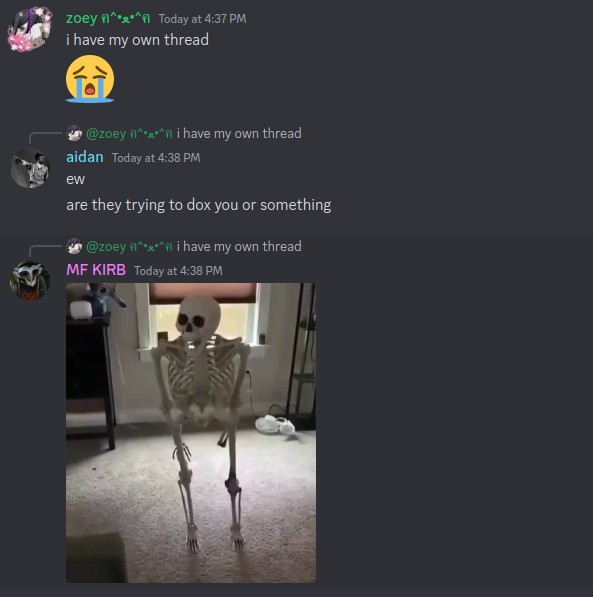
Task: Select the 'ew' message text
Action: coord(75,179)
